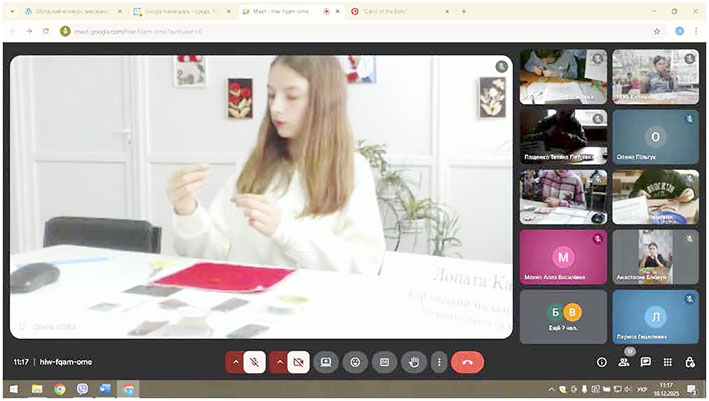Image resolution: width=709 pixels, height=401 pixels.
Task: Show the participants people panel
Action: (624, 362)
